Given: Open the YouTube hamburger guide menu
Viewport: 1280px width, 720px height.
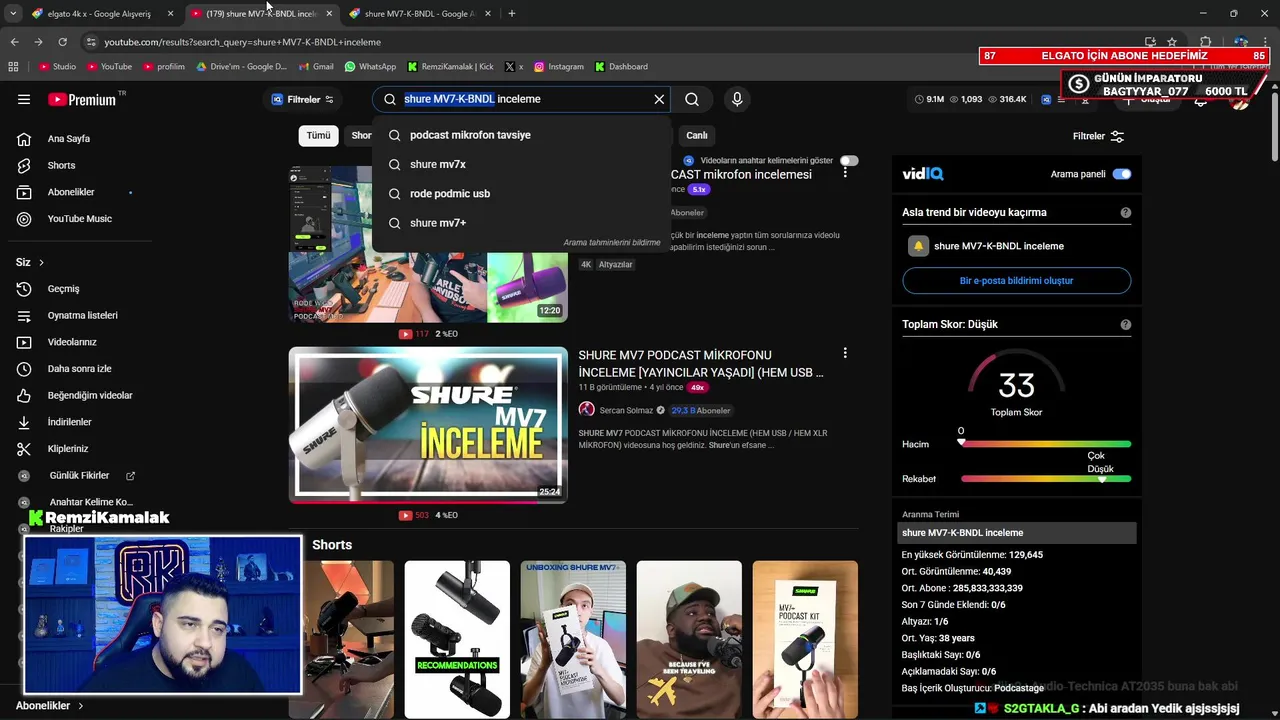Looking at the screenshot, I should pyautogui.click(x=24, y=99).
